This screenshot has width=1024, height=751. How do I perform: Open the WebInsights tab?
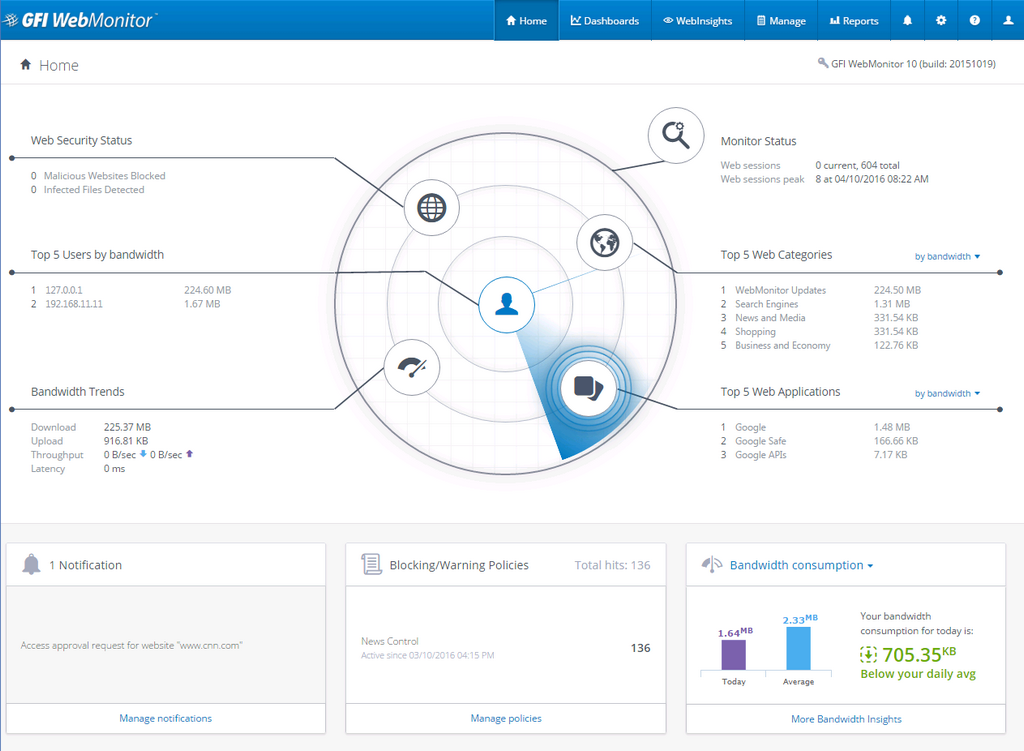pos(697,20)
